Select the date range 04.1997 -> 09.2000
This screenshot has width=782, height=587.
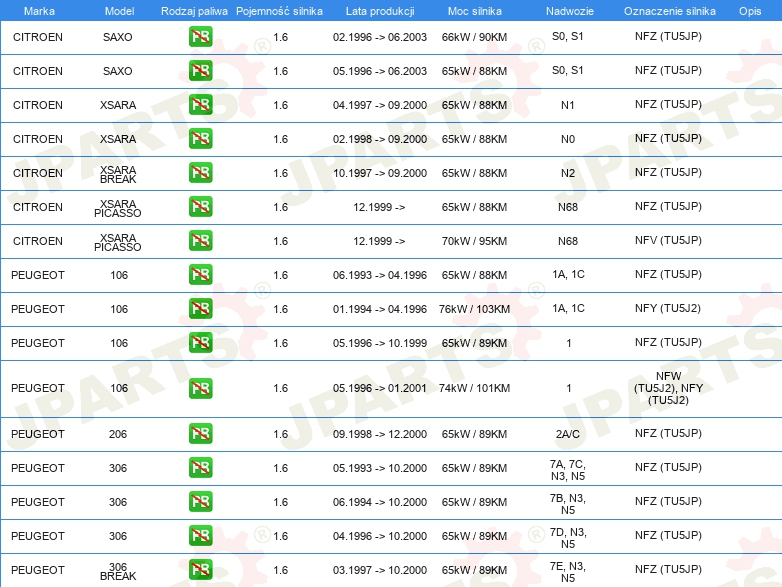tap(380, 105)
